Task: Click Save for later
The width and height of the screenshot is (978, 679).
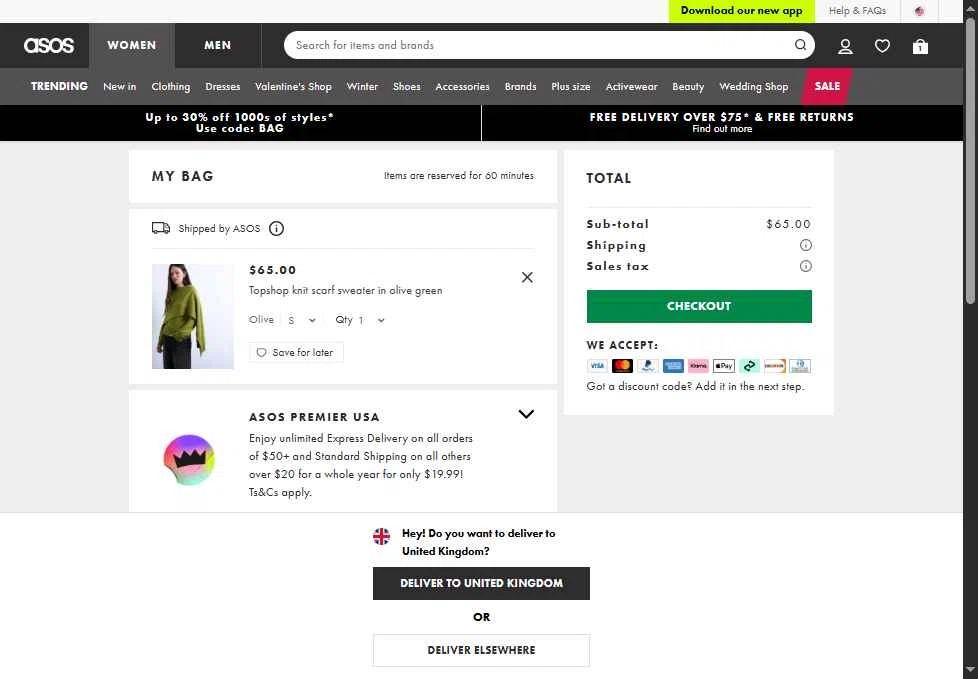Action: tap(296, 352)
